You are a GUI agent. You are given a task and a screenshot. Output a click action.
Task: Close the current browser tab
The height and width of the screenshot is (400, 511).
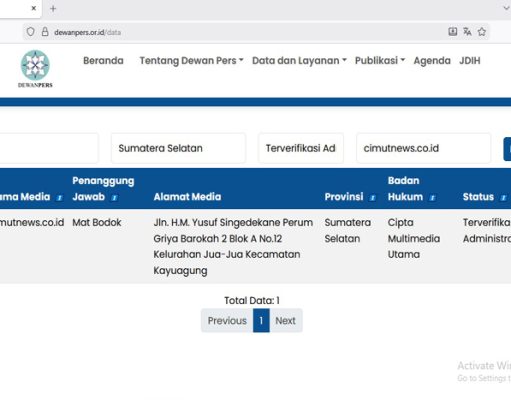pyautogui.click(x=34, y=8)
